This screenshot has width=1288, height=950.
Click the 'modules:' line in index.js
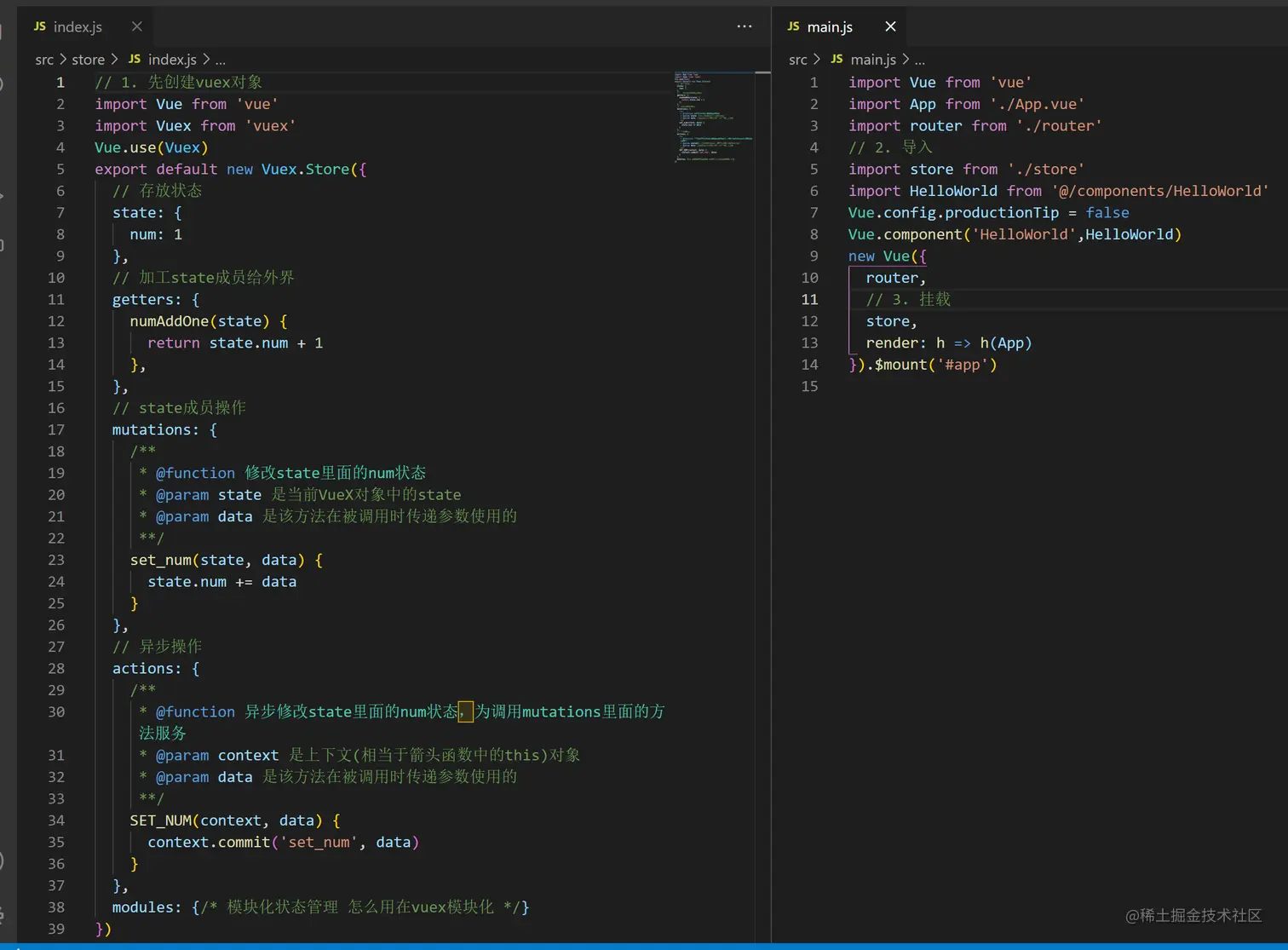tap(321, 907)
